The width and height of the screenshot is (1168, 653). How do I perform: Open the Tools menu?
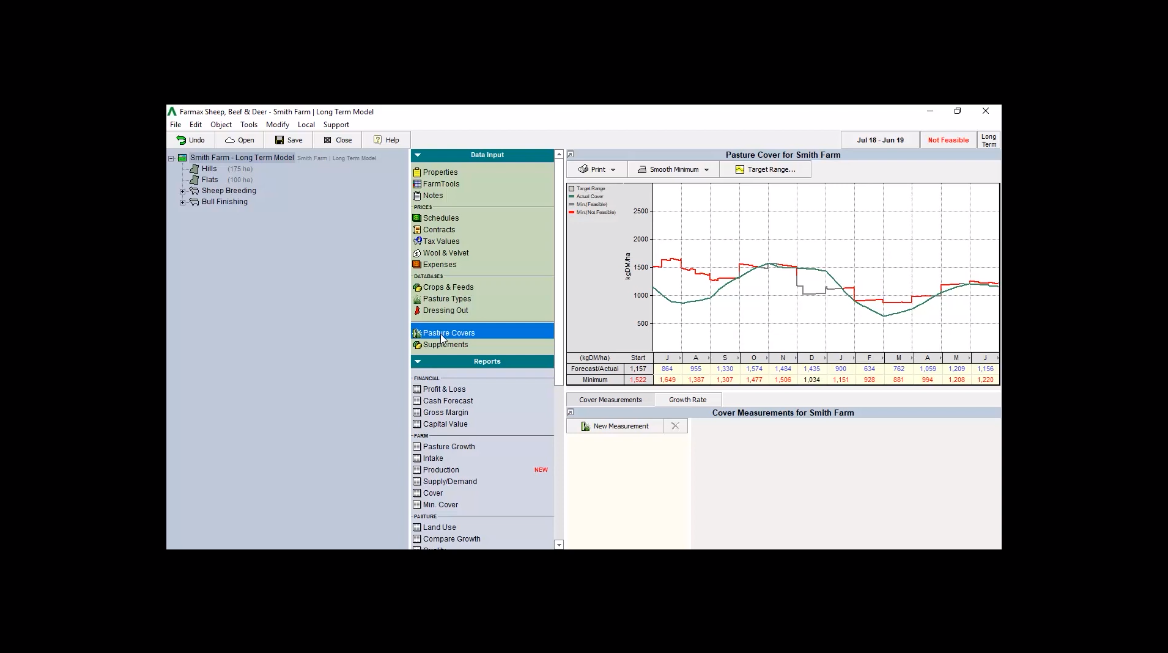point(249,125)
